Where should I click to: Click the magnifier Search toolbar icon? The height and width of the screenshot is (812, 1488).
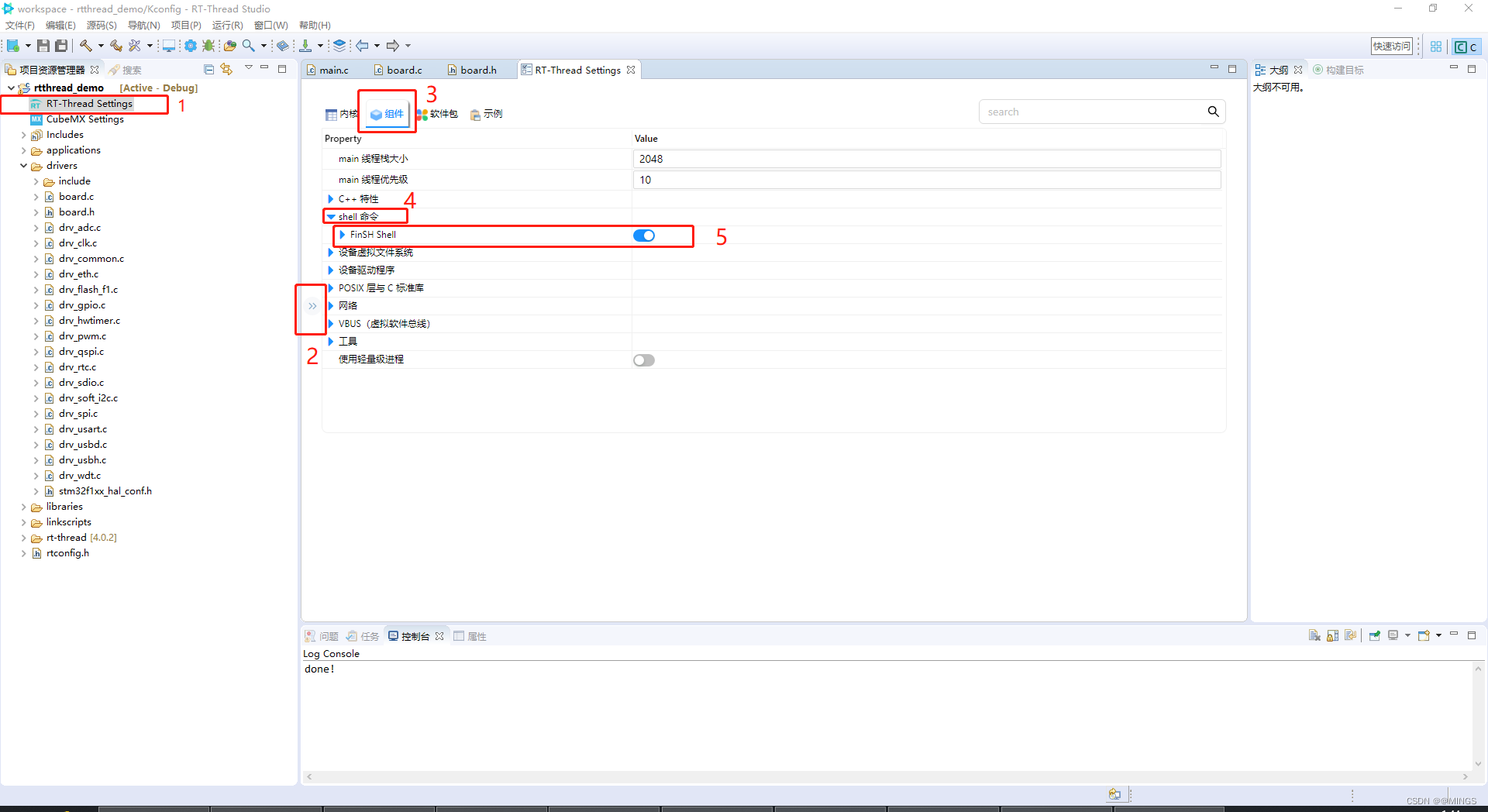click(x=249, y=46)
